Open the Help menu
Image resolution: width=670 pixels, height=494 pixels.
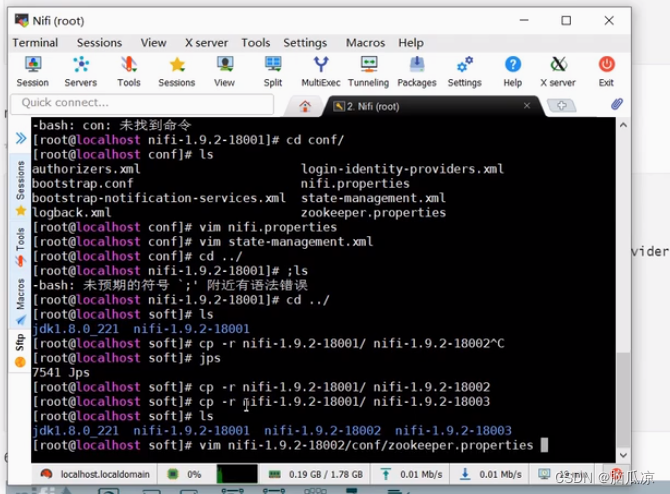tap(411, 43)
